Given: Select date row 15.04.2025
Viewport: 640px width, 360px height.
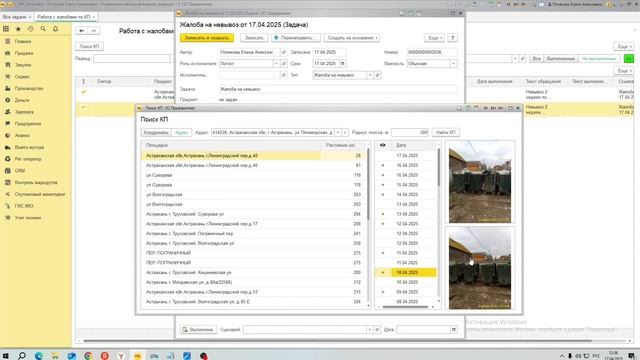Looking at the screenshot, I should (406, 185).
